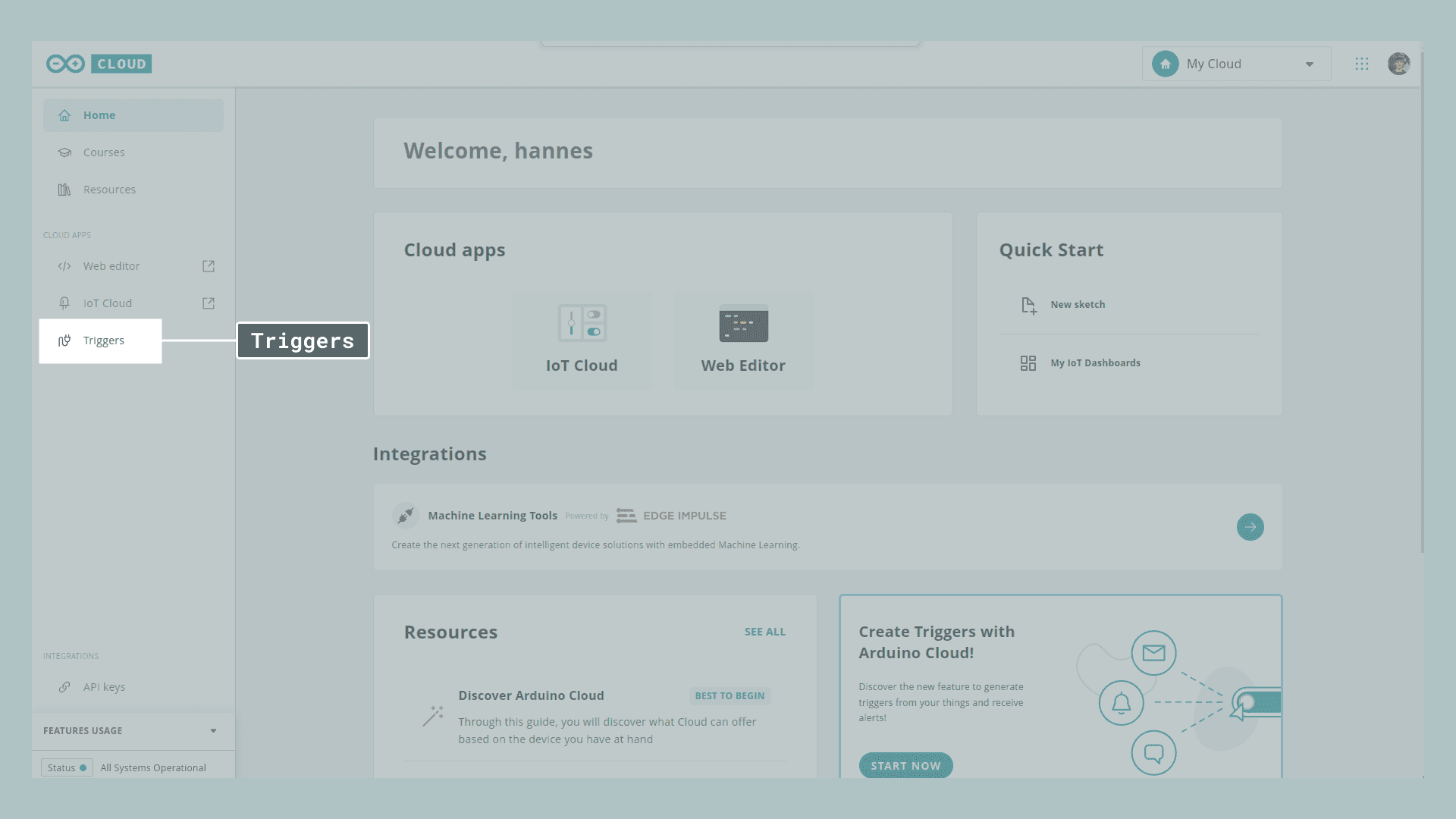Image resolution: width=1456 pixels, height=819 pixels.
Task: Open the user profile avatar
Action: tap(1398, 64)
